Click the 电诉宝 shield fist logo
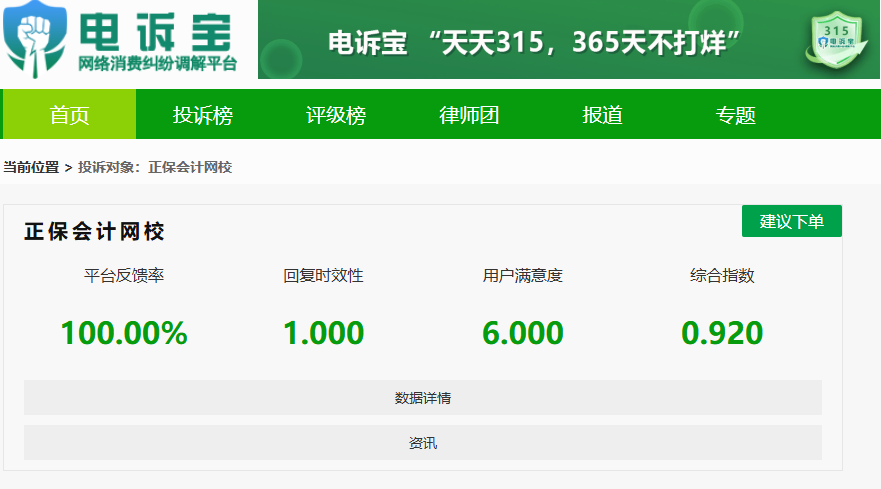Screen dimensions: 881x489 [x=35, y=39]
